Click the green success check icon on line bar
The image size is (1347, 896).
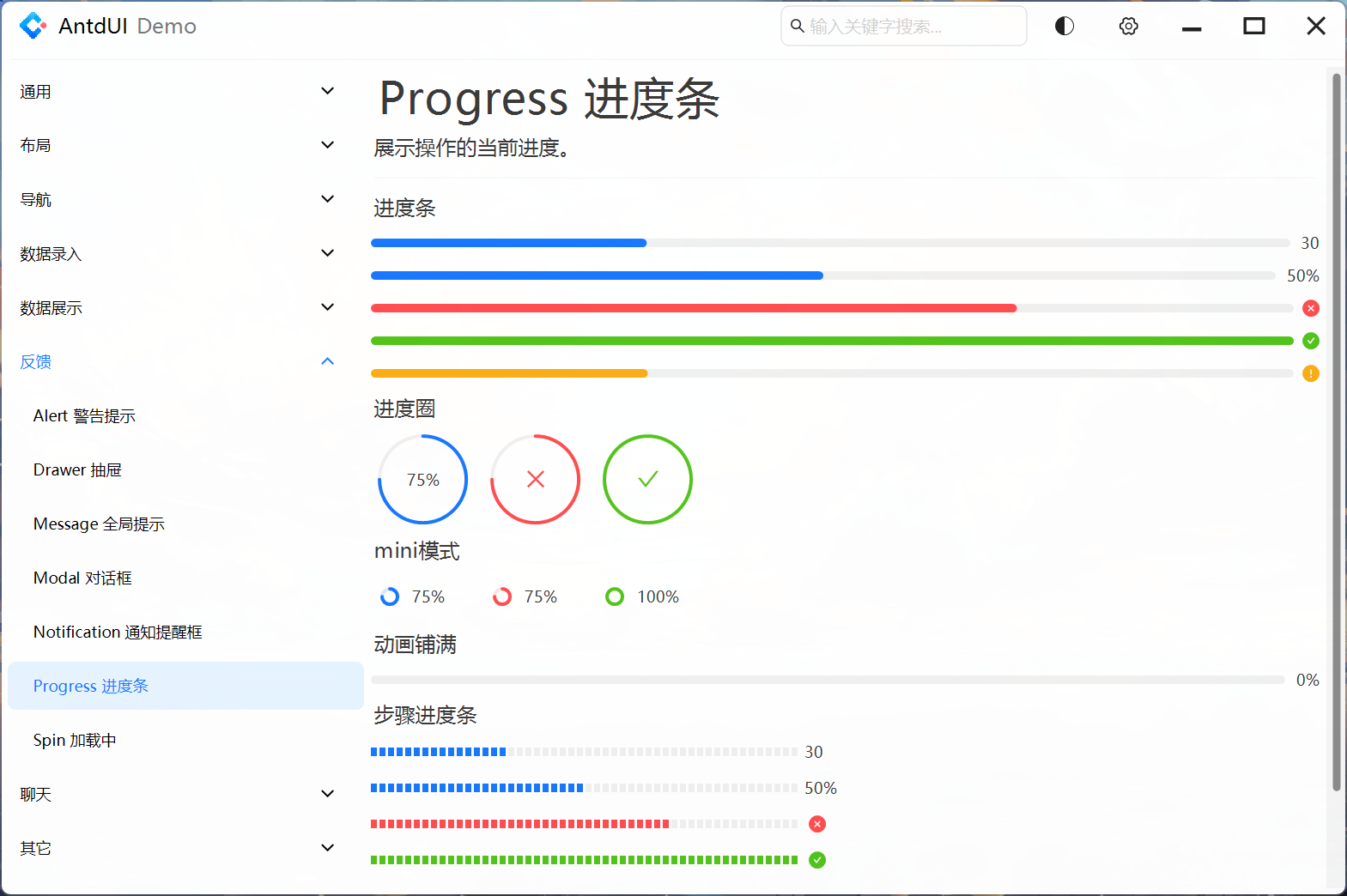pos(1310,341)
